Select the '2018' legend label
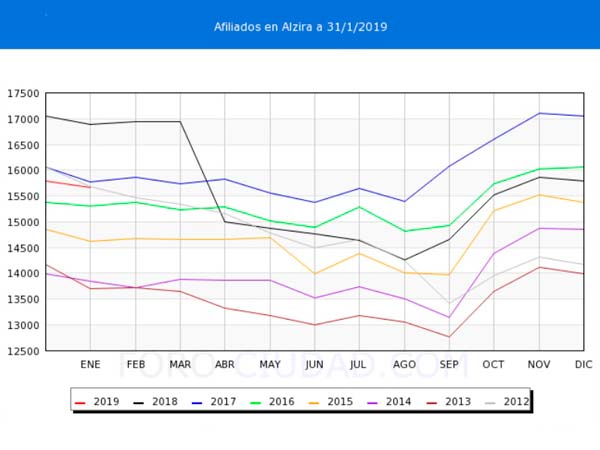Viewport: 600px width, 450px height. click(x=165, y=402)
